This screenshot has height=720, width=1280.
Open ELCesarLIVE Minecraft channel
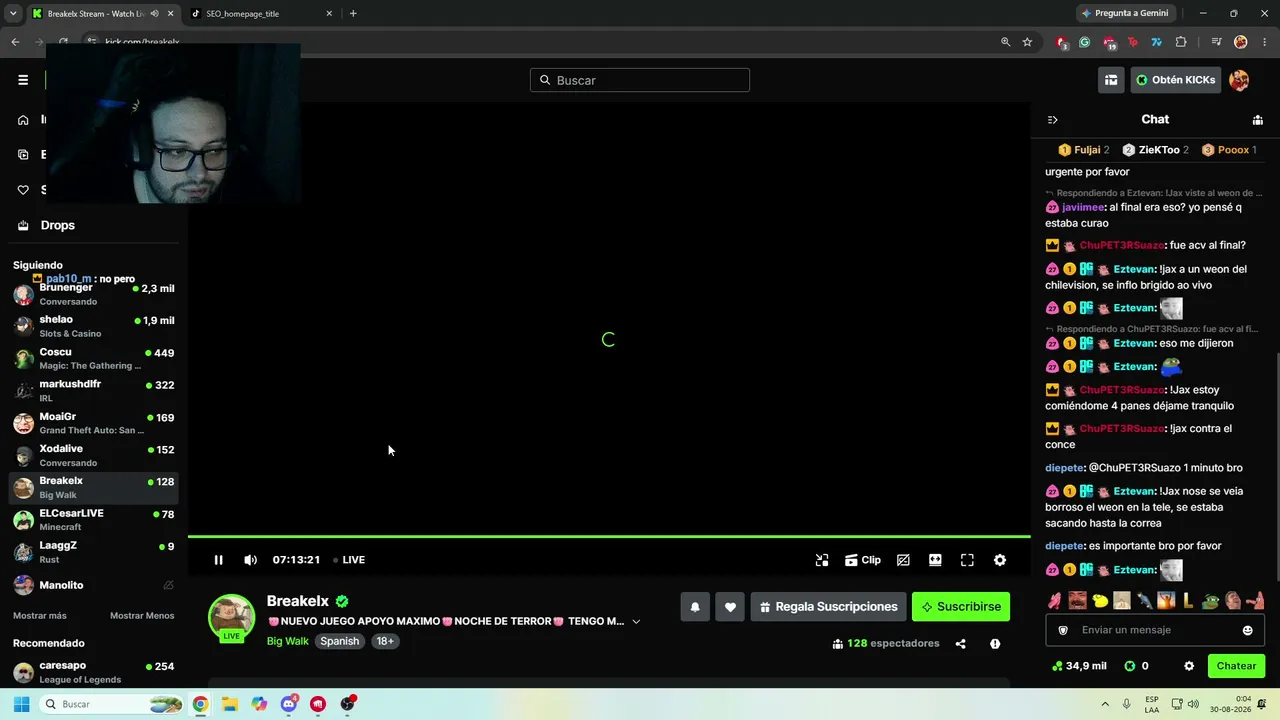94,519
